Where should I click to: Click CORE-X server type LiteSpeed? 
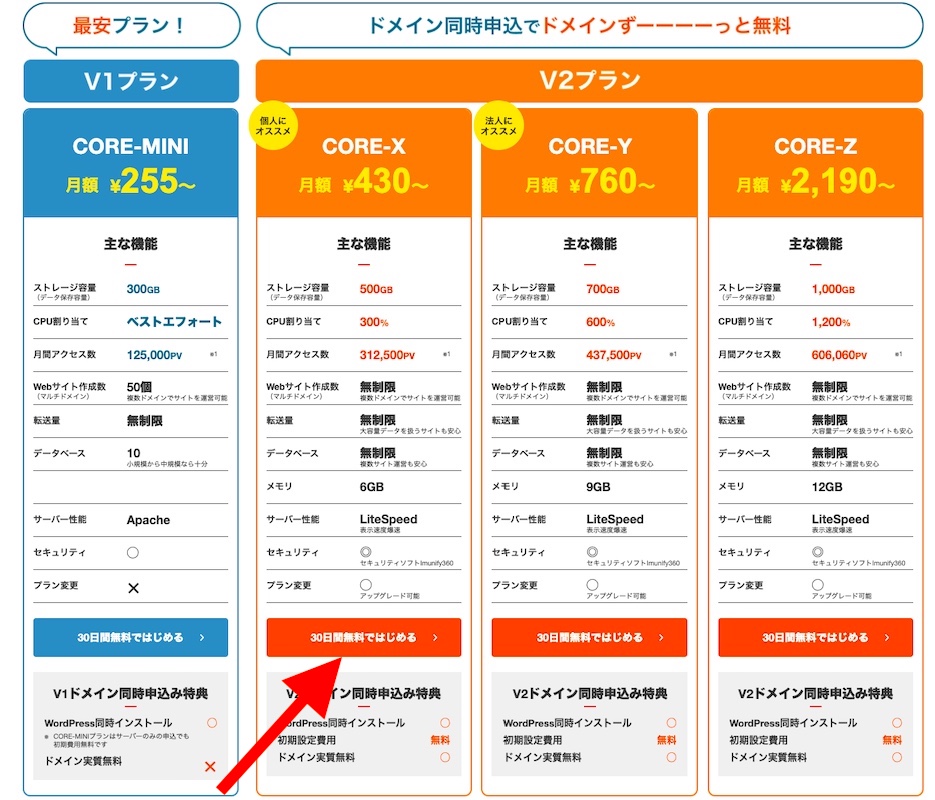(389, 519)
